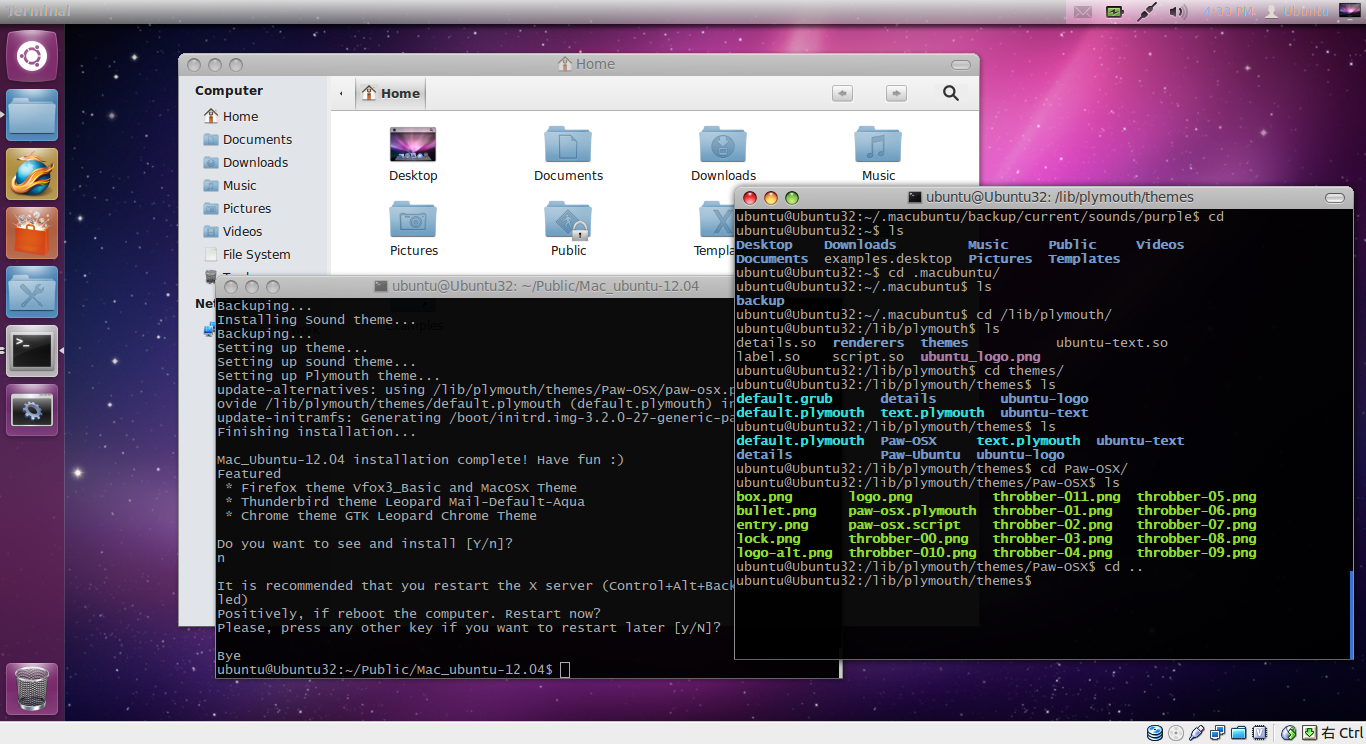Image resolution: width=1366 pixels, height=744 pixels.
Task: Click the mail envelope indicator in top panel
Action: 1082,12
